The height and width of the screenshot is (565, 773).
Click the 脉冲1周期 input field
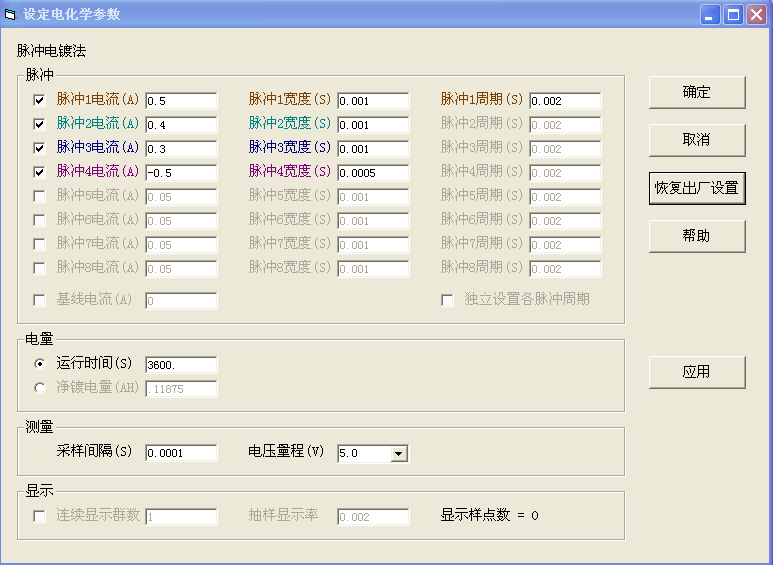565,101
